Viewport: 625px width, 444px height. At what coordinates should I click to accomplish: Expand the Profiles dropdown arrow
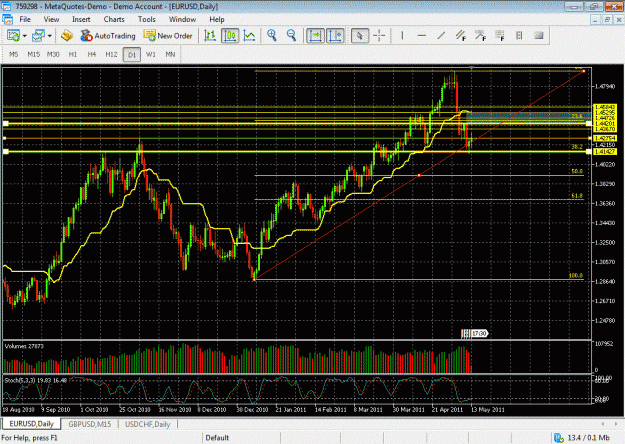50,36
